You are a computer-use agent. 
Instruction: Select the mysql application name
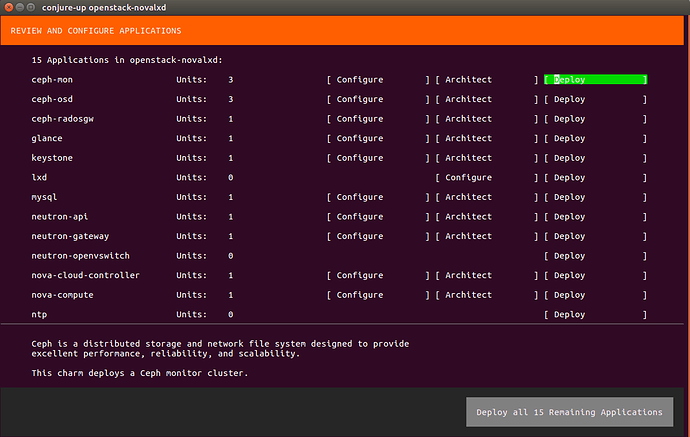tap(44, 197)
